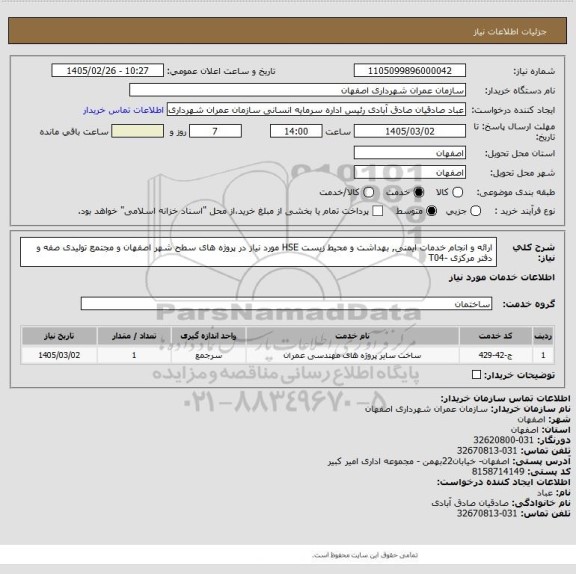Click the deadline hour field 14:00

pos(296,131)
